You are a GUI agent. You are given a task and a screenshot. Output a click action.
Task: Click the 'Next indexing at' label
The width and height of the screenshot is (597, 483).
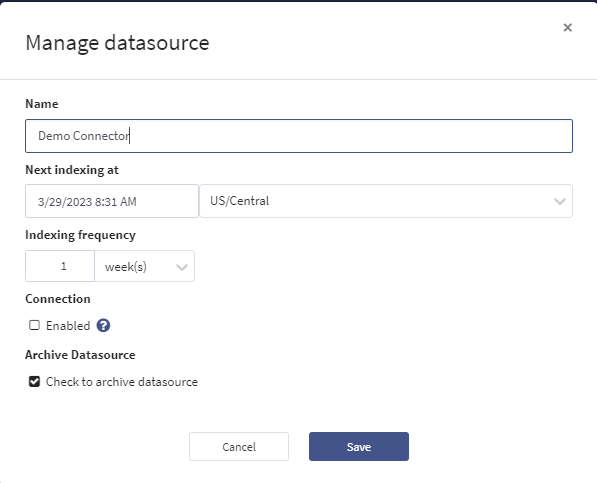[72, 170]
